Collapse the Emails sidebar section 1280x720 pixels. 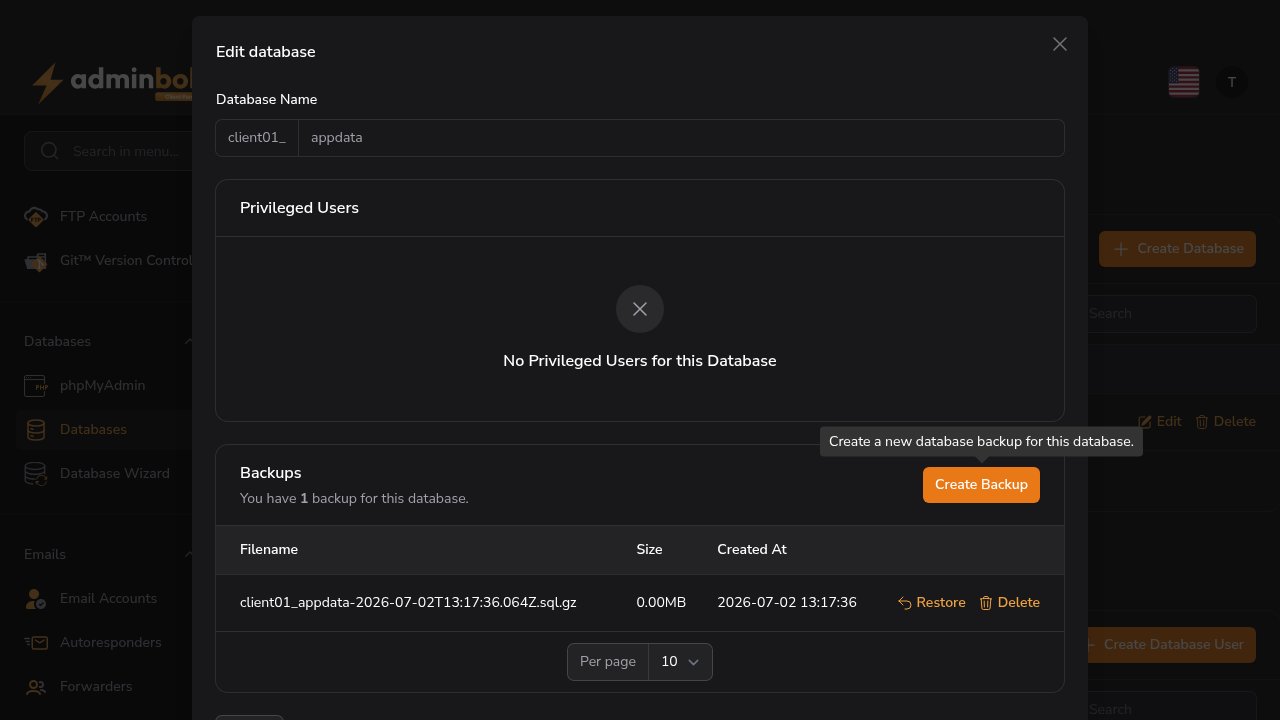[x=189, y=555]
